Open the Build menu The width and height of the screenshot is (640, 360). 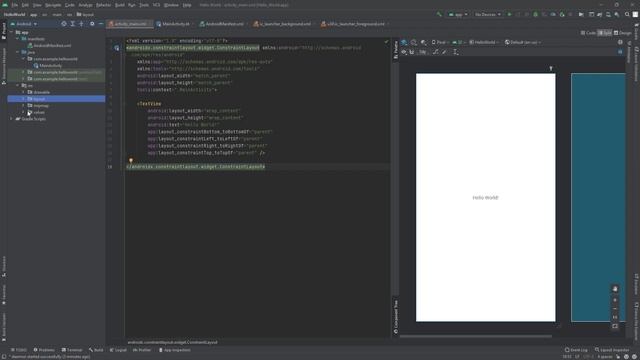point(120,5)
